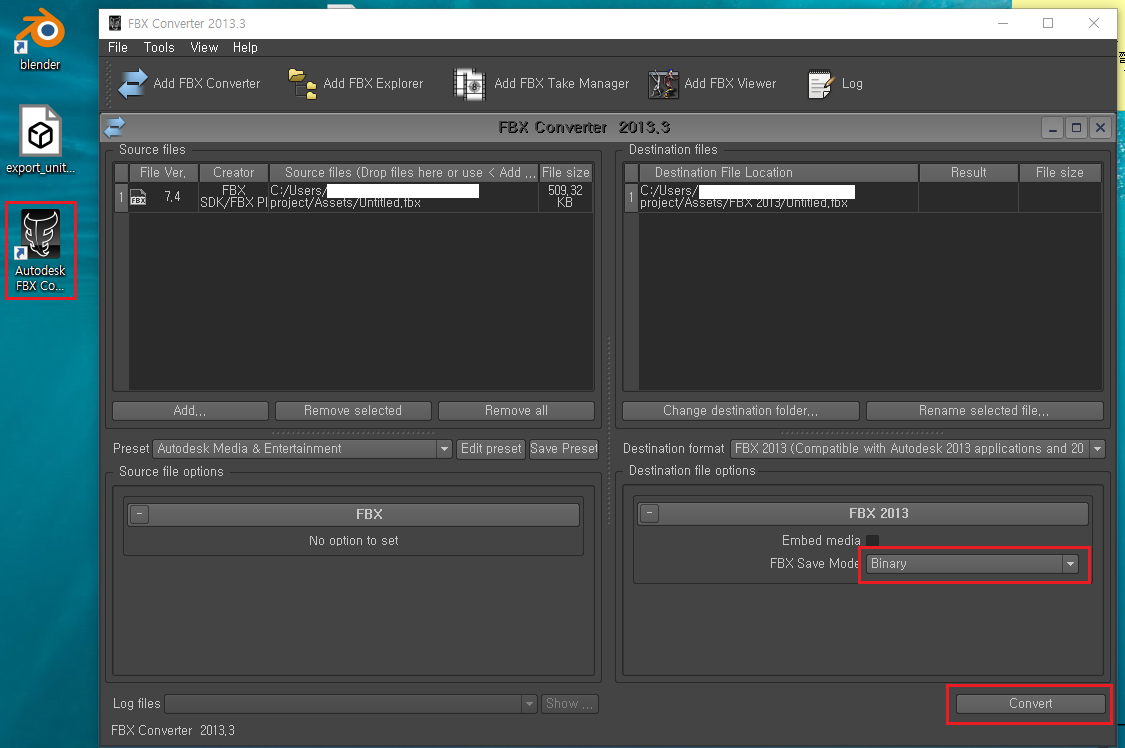Select destination path FBX 2013/Untitled.fbx

coord(778,197)
